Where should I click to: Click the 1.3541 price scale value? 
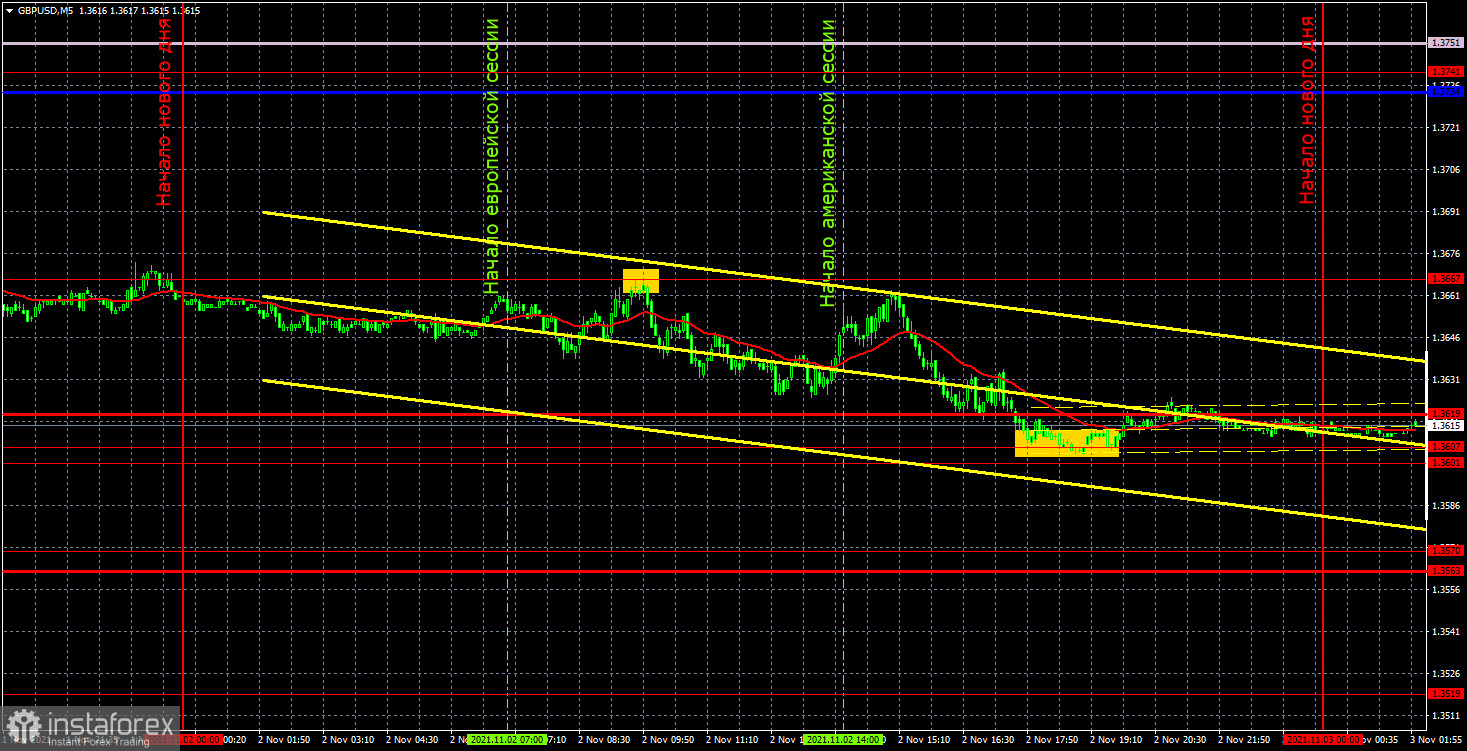pyautogui.click(x=1445, y=632)
